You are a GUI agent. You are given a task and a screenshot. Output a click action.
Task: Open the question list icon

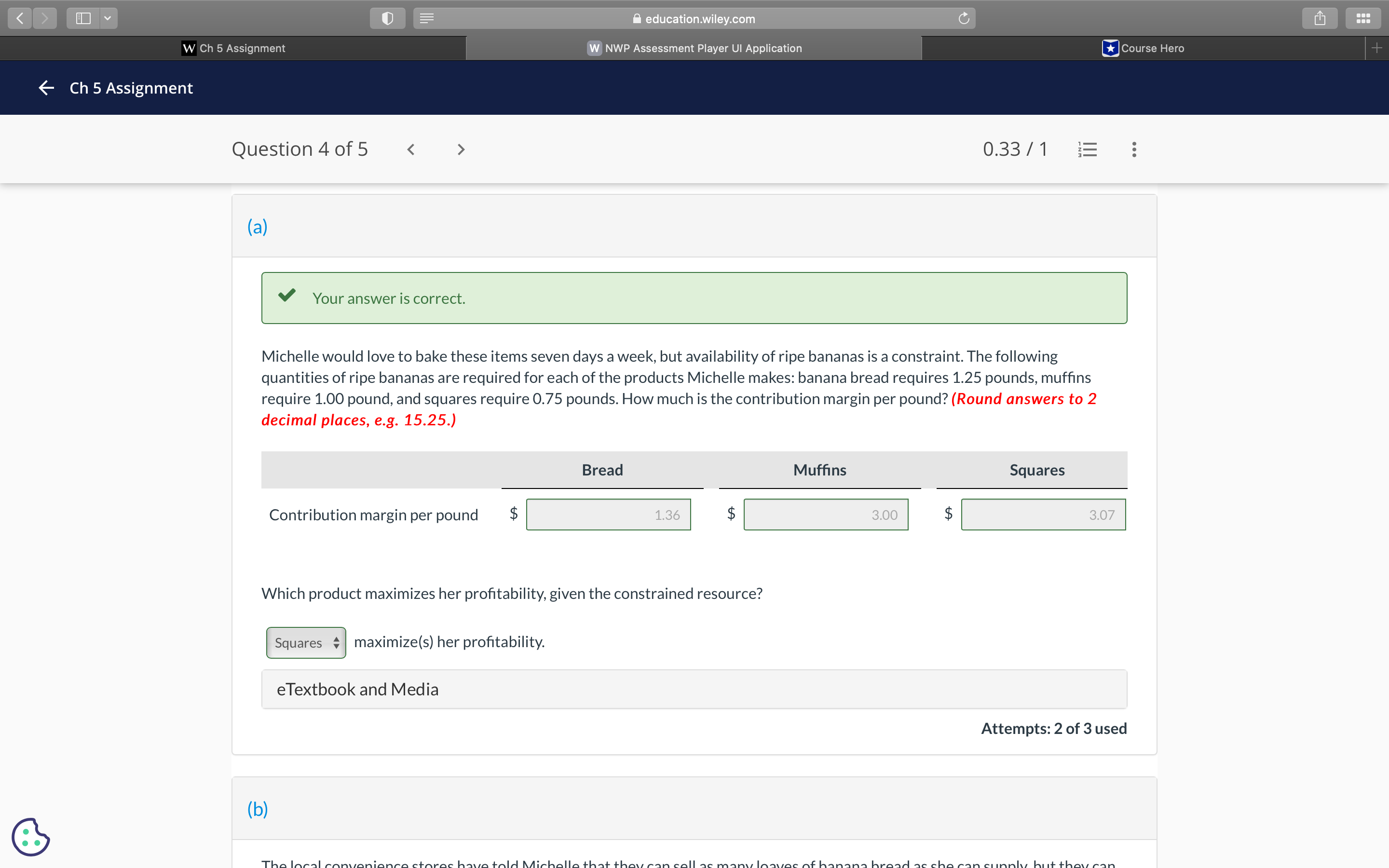tap(1087, 149)
